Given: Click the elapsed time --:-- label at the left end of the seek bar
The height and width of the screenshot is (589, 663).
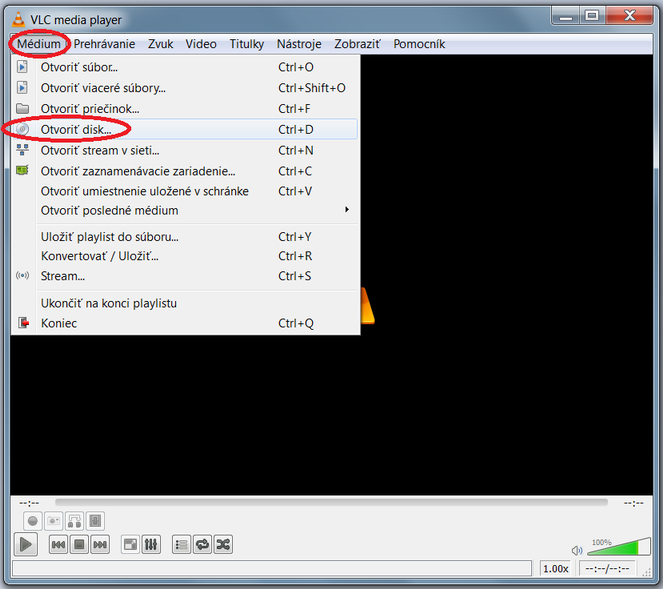Looking at the screenshot, I should [x=29, y=503].
